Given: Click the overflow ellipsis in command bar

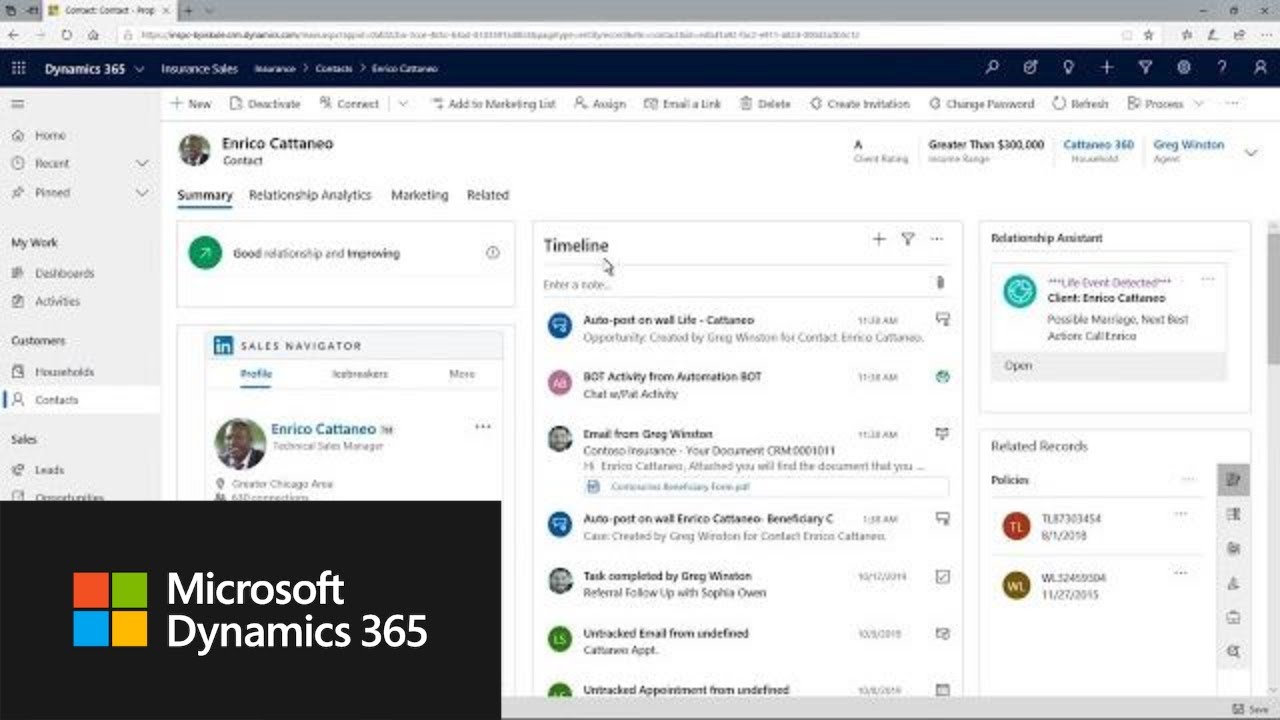Looking at the screenshot, I should [x=1232, y=103].
